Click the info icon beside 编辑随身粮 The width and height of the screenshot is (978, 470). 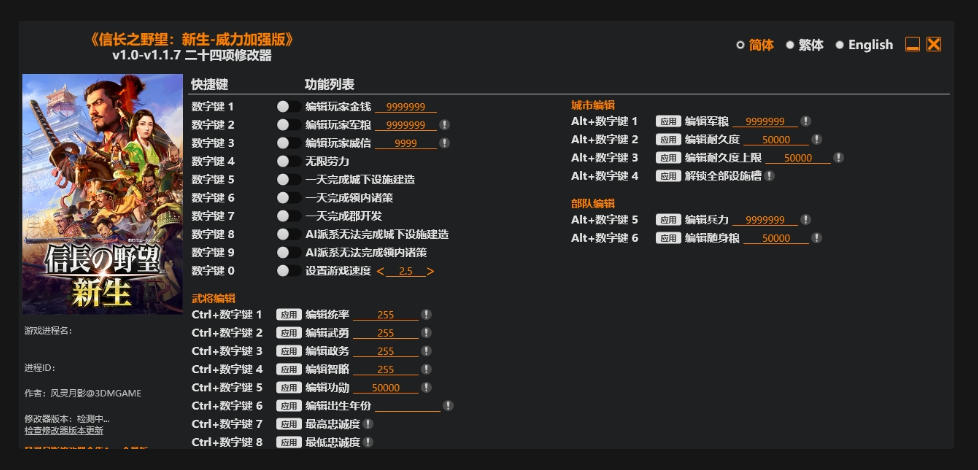(816, 237)
